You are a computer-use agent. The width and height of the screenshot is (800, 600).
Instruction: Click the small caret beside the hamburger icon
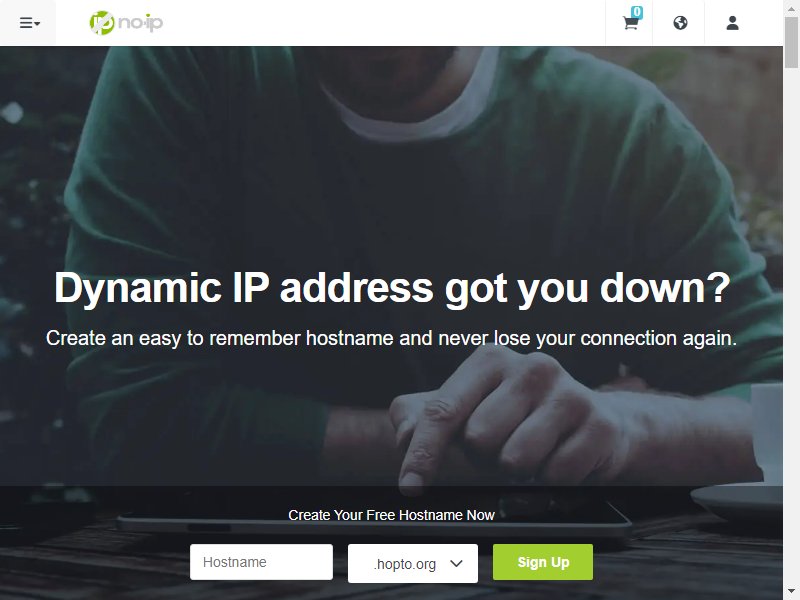37,23
